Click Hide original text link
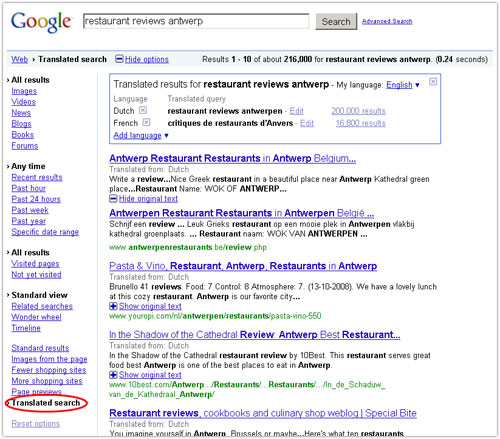Image resolution: width=500 pixels, height=439 pixels. (148, 199)
